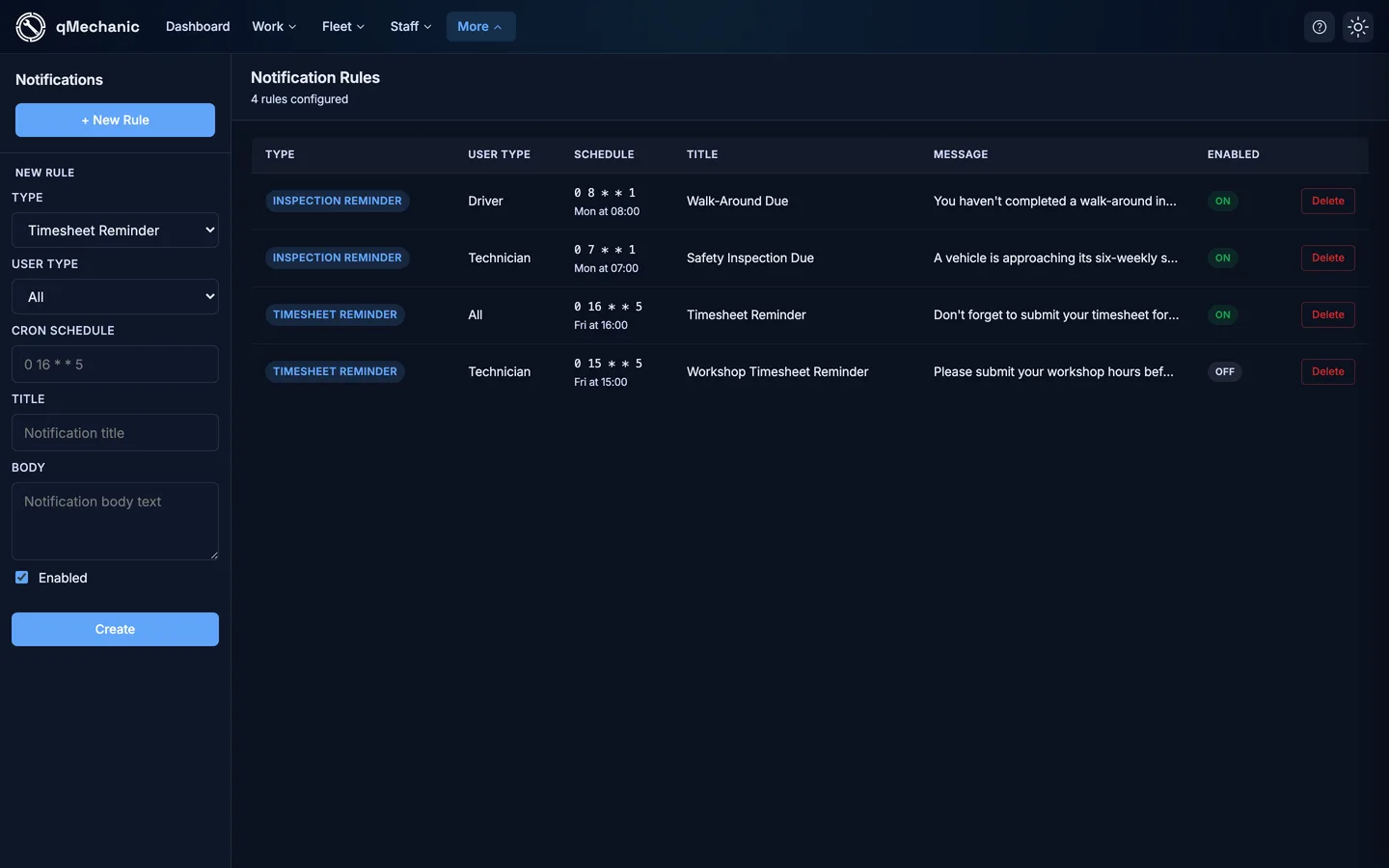The image size is (1389, 868).
Task: Click the Inspection Reminder badge in Driver row
Action: pos(337,202)
